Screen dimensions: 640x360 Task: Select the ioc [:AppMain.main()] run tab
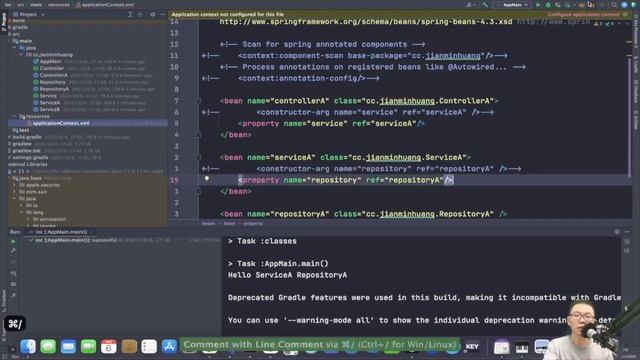point(61,232)
